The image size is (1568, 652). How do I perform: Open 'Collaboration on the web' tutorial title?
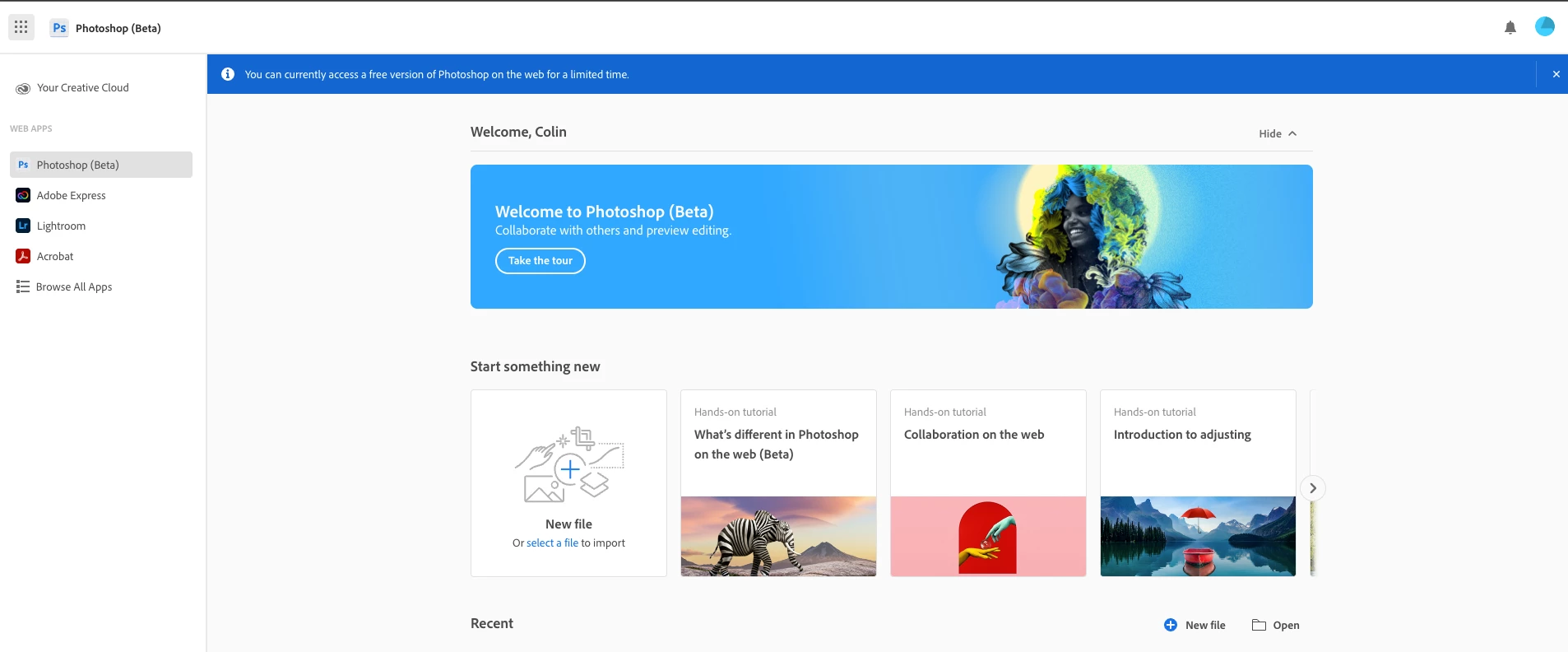tap(974, 435)
